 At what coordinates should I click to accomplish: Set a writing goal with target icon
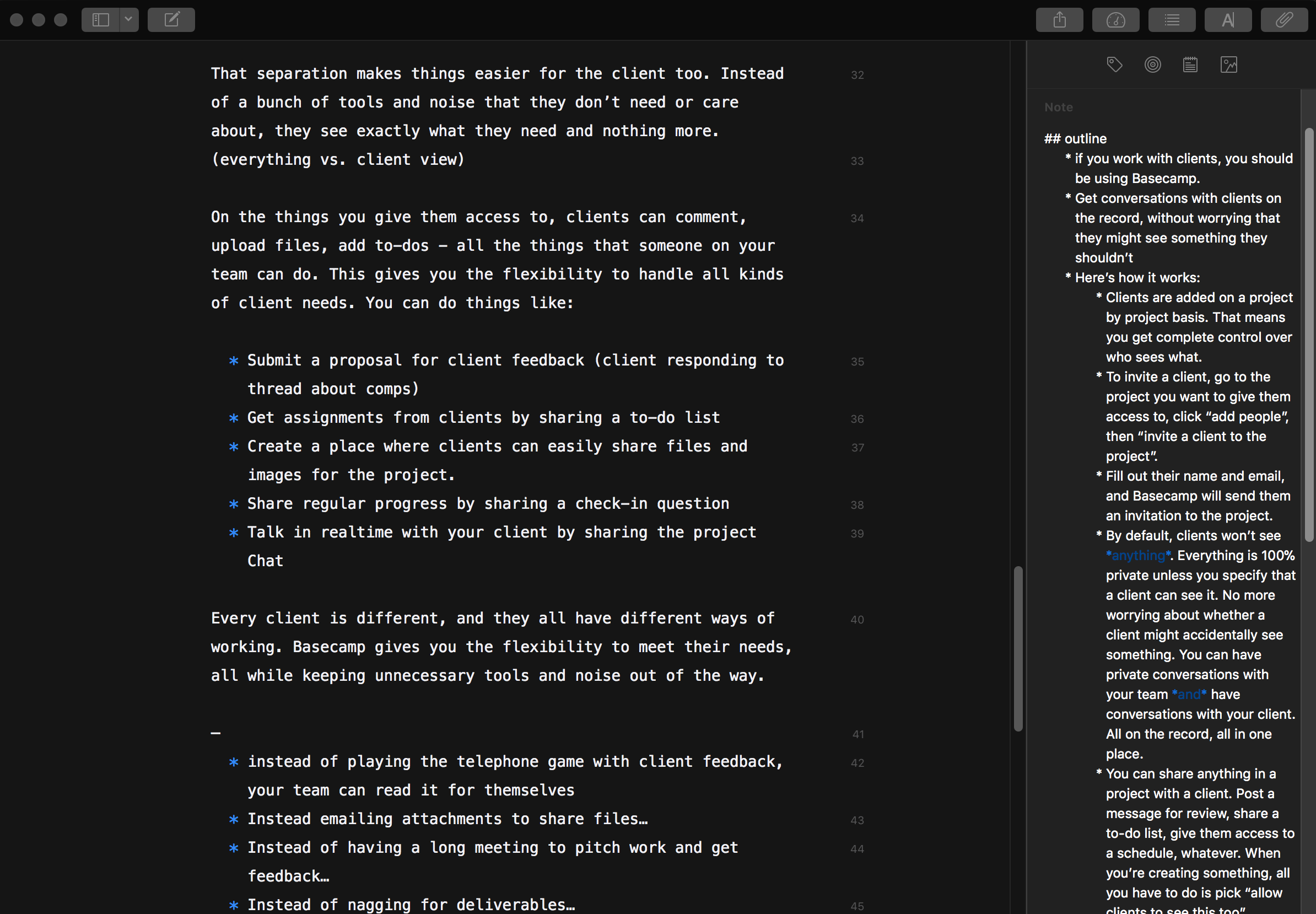click(1152, 64)
